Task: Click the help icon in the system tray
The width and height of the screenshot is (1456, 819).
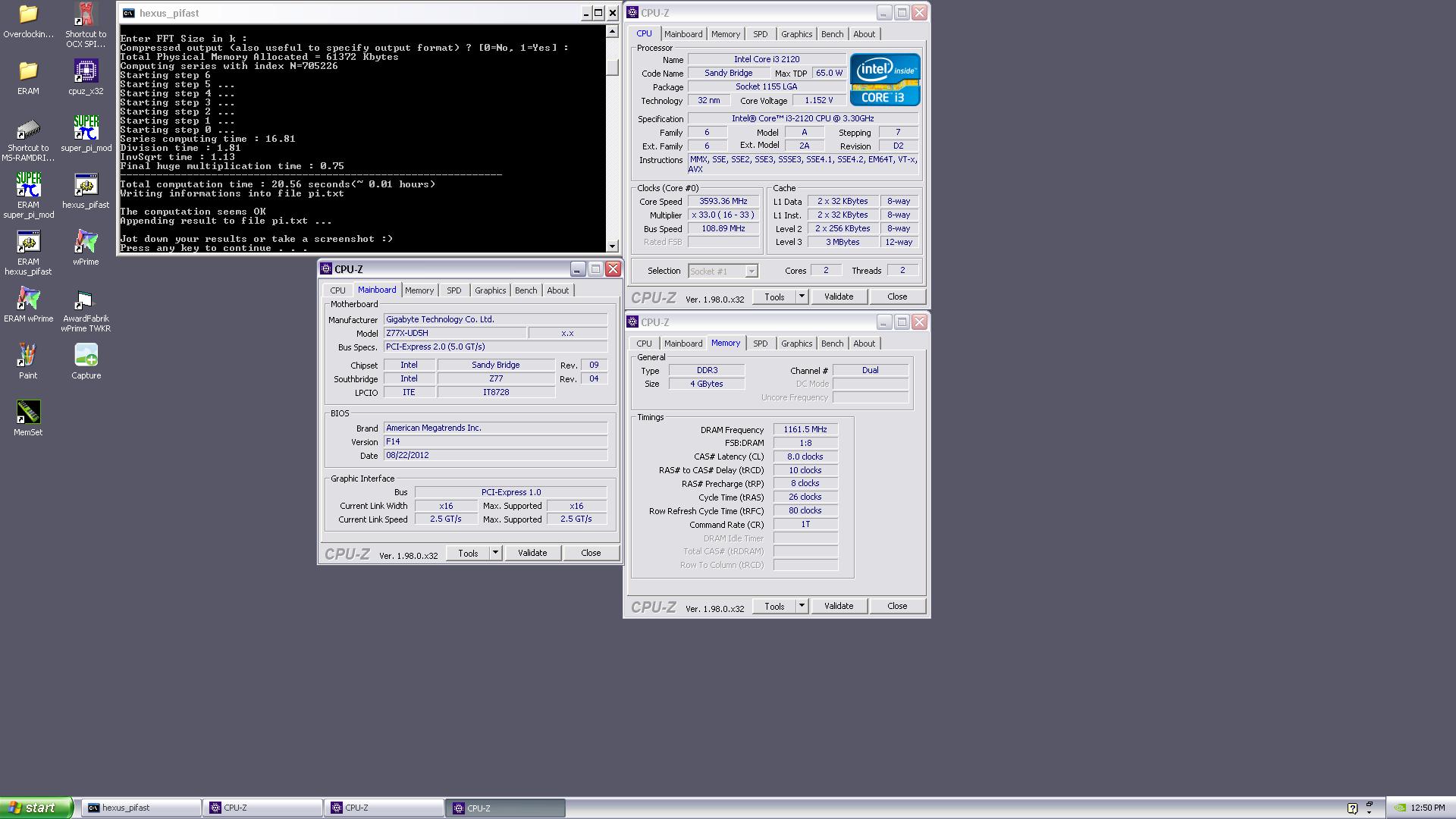Action: [1351, 808]
